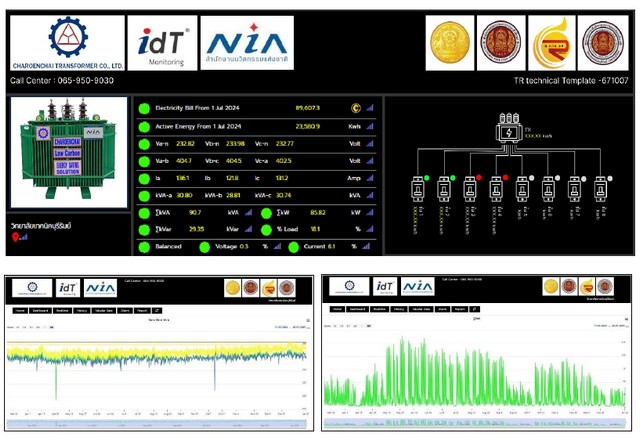Viewport: 640px width, 437px height.
Task: Open Home tab in left chart window
Action: pyautogui.click(x=19, y=311)
